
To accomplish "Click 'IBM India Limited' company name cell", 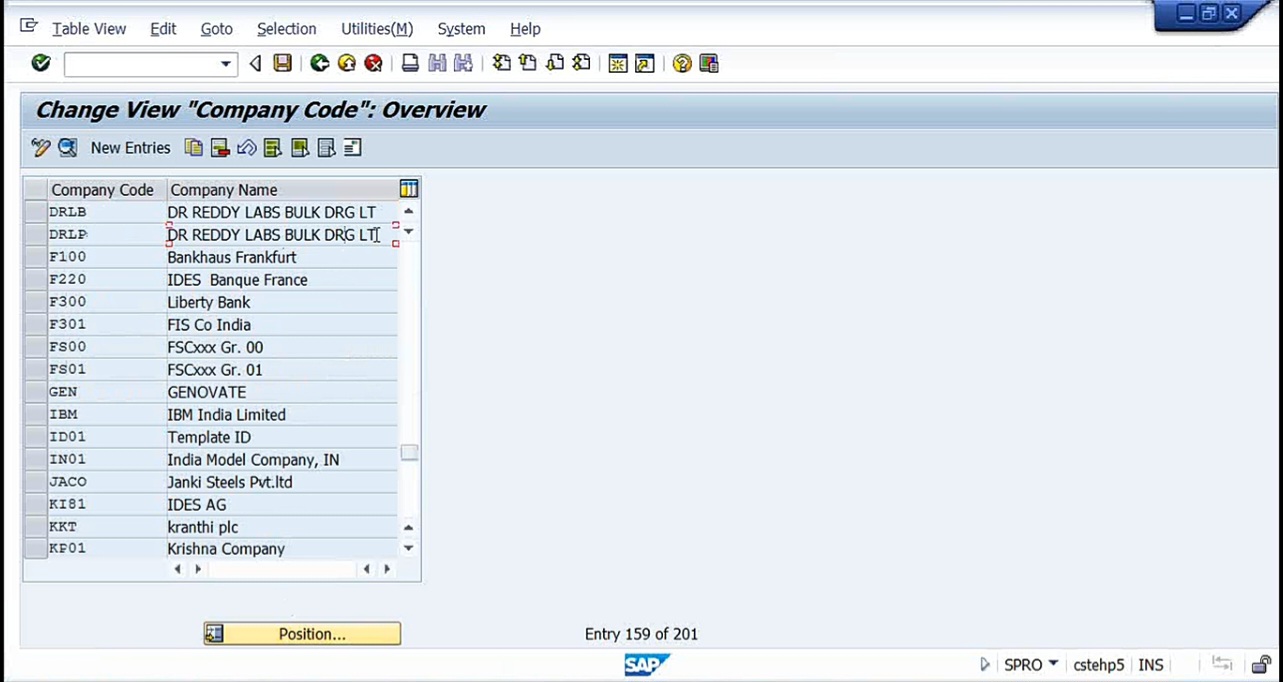I will (x=281, y=414).
